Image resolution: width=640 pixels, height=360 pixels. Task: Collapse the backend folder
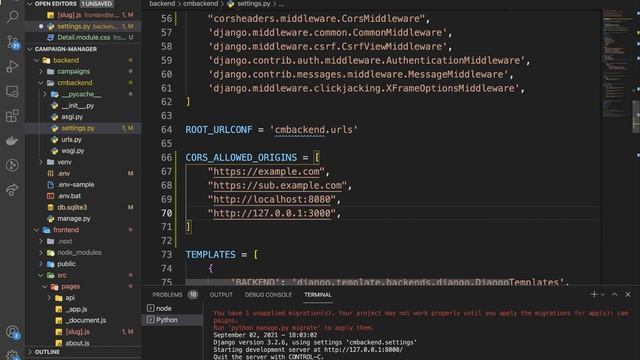coord(37,60)
